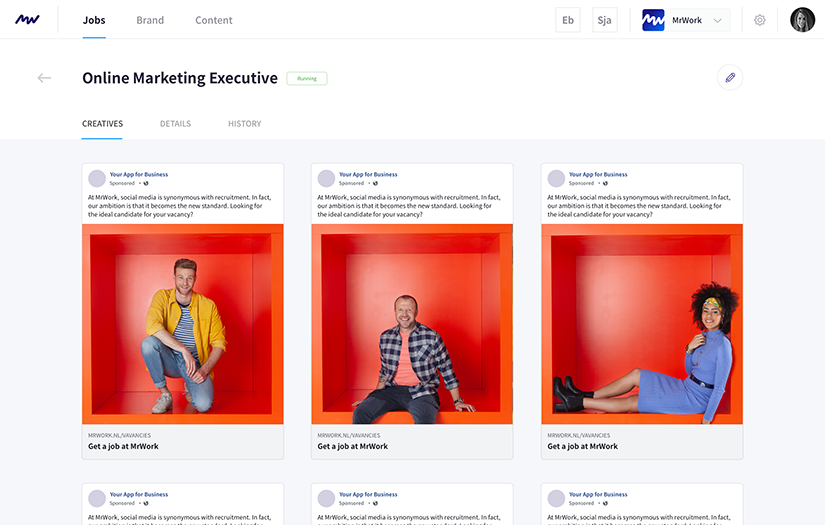Click the avatar circle on blue-dress card

556,178
